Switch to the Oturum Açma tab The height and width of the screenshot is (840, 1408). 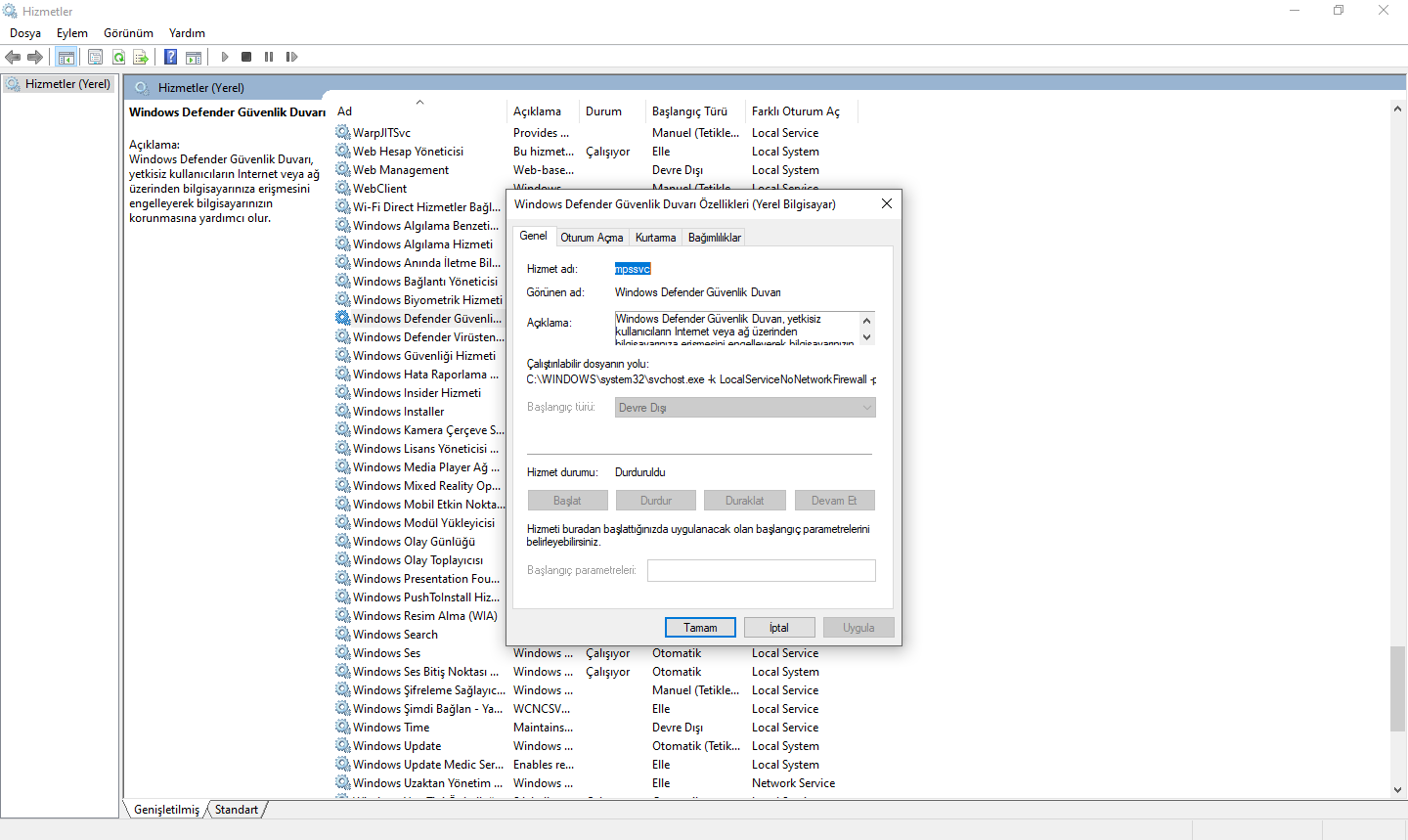[x=592, y=238]
